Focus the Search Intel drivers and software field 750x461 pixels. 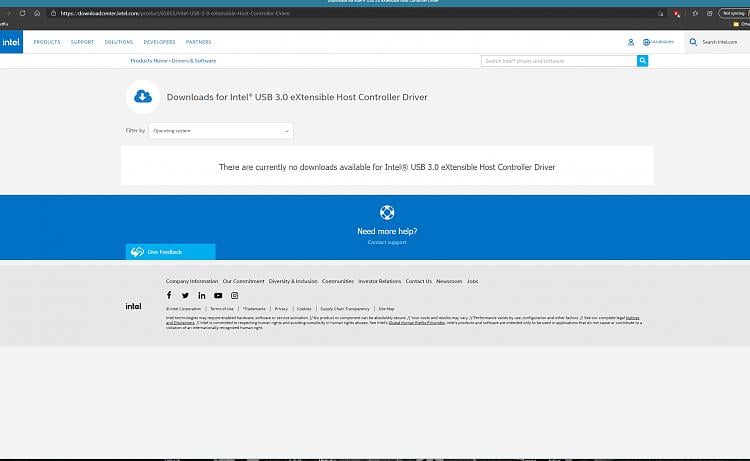(x=559, y=61)
